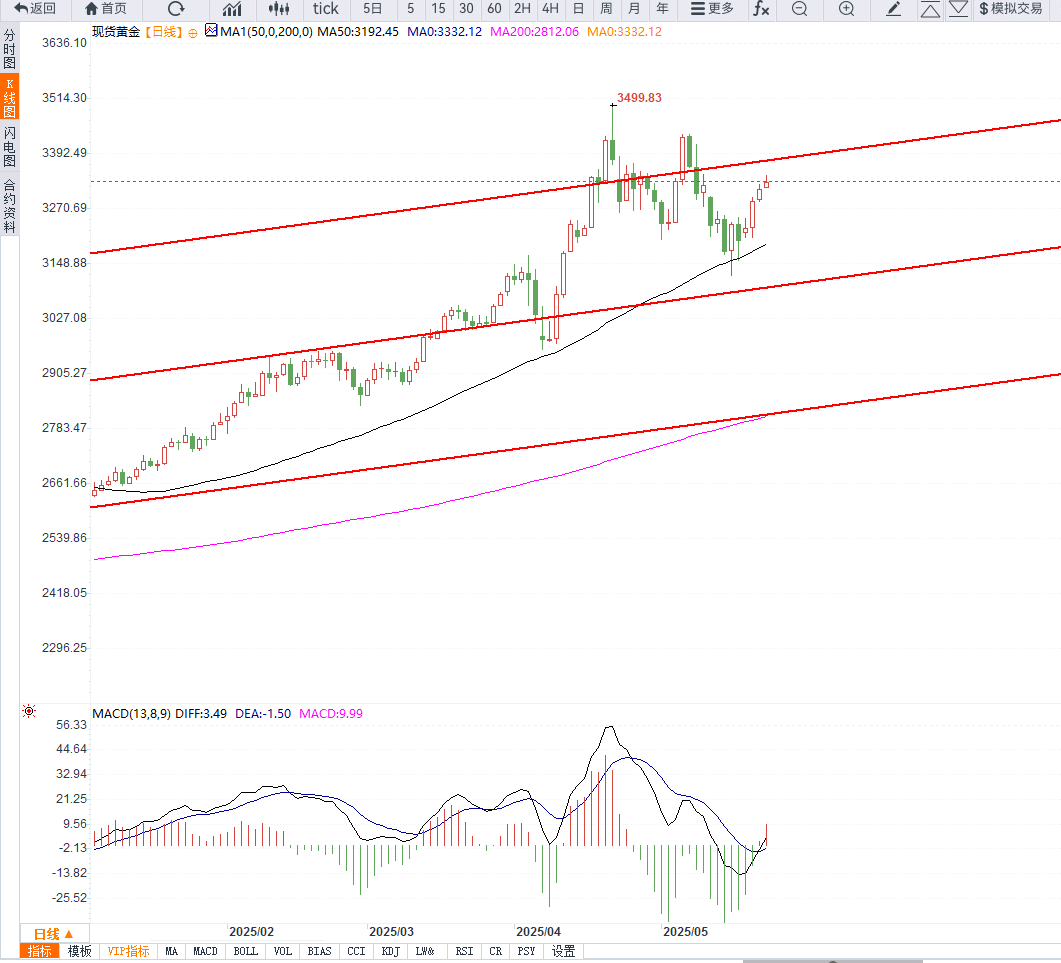This screenshot has width=1061, height=963.
Task: Switch to monthly 月 chart
Action: [x=634, y=9]
